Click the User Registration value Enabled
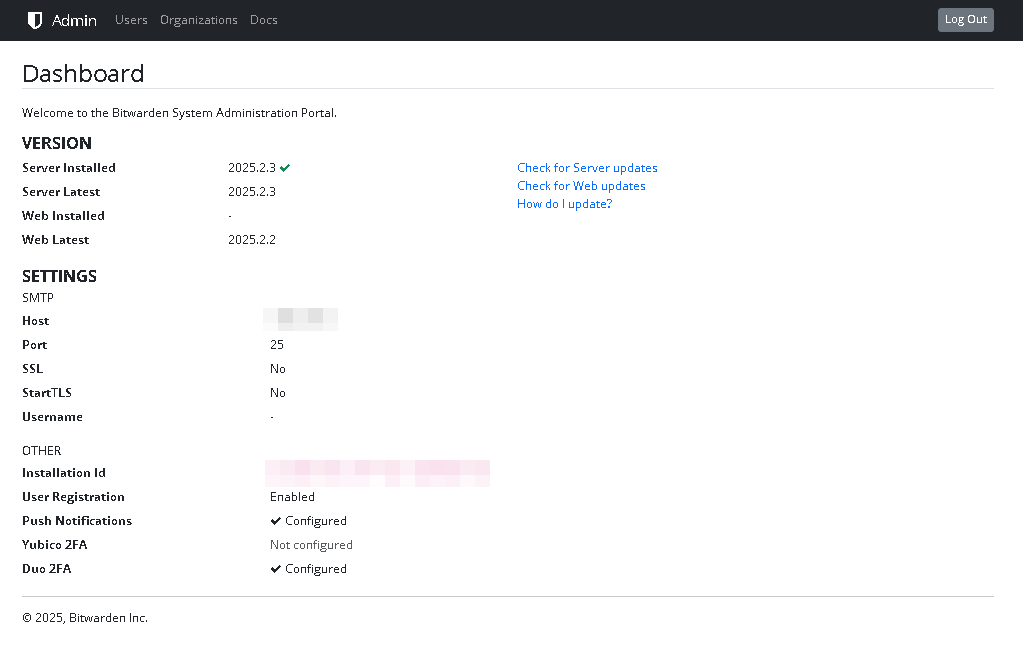The height and width of the screenshot is (652, 1023). 292,497
